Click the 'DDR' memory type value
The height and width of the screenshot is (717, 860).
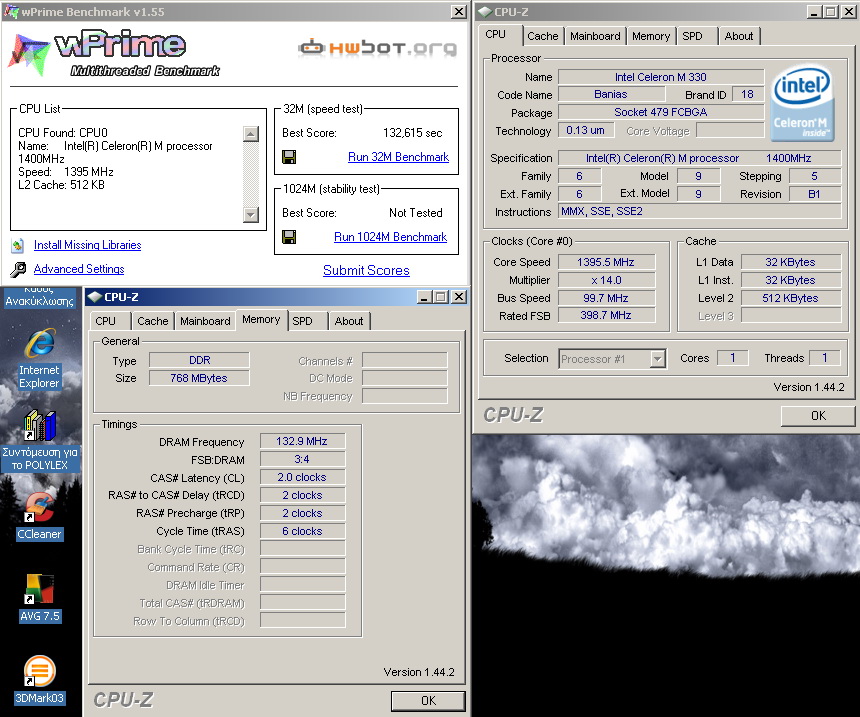point(199,360)
